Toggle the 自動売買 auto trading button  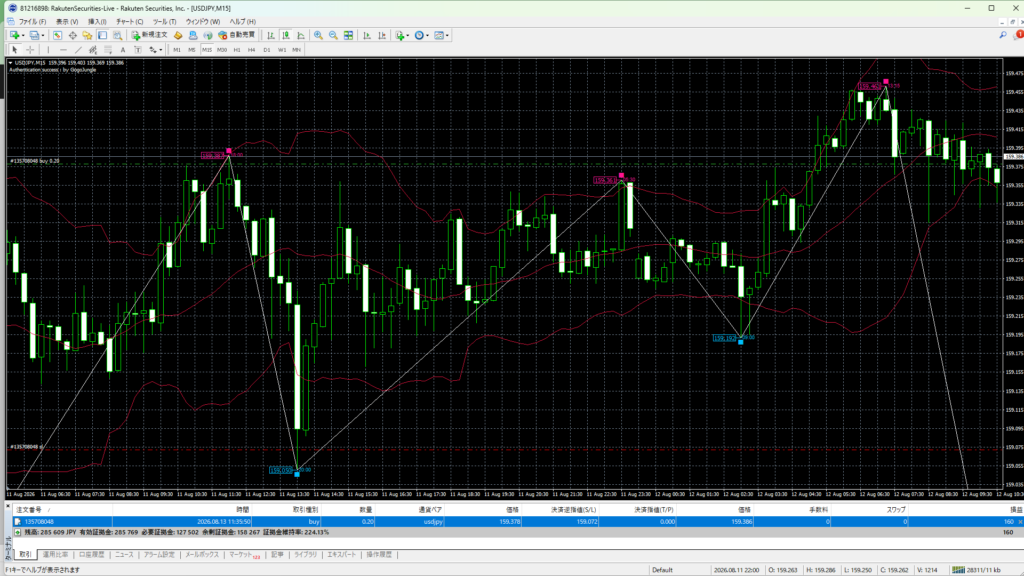pyautogui.click(x=236, y=35)
